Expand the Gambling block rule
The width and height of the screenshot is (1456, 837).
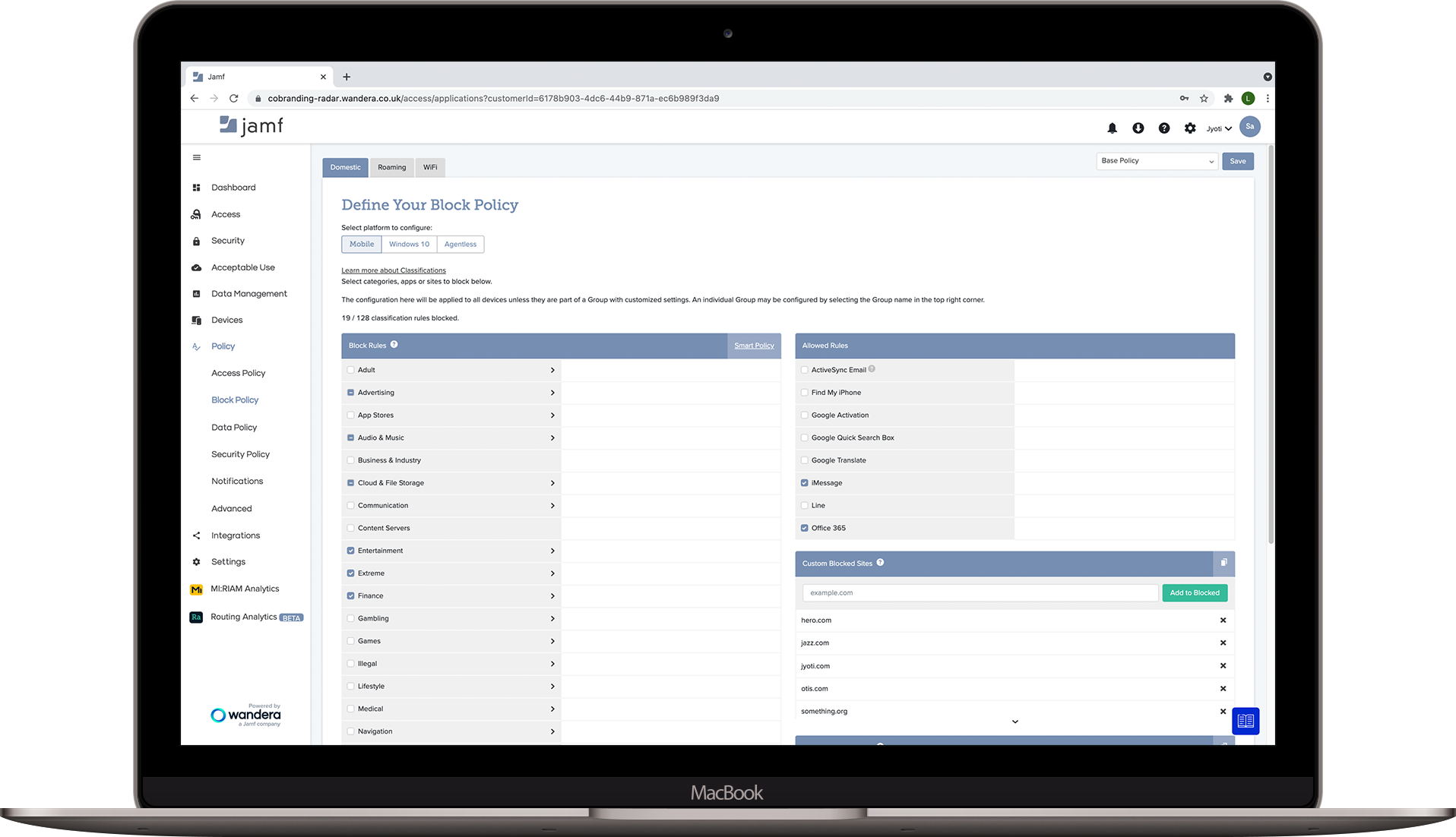tap(552, 618)
